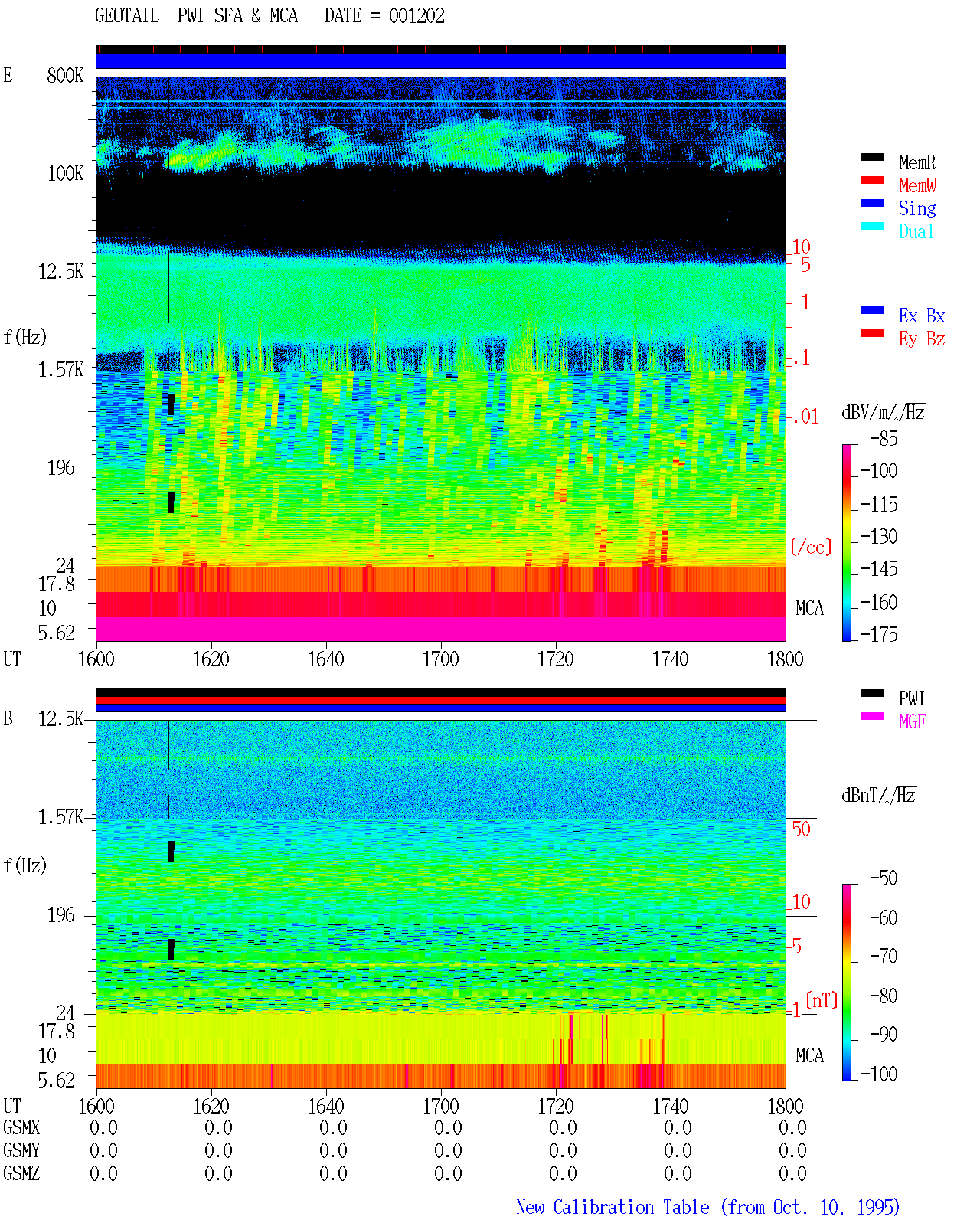Click the title text GEOTAIL PWI SFA & MCA

point(196,16)
